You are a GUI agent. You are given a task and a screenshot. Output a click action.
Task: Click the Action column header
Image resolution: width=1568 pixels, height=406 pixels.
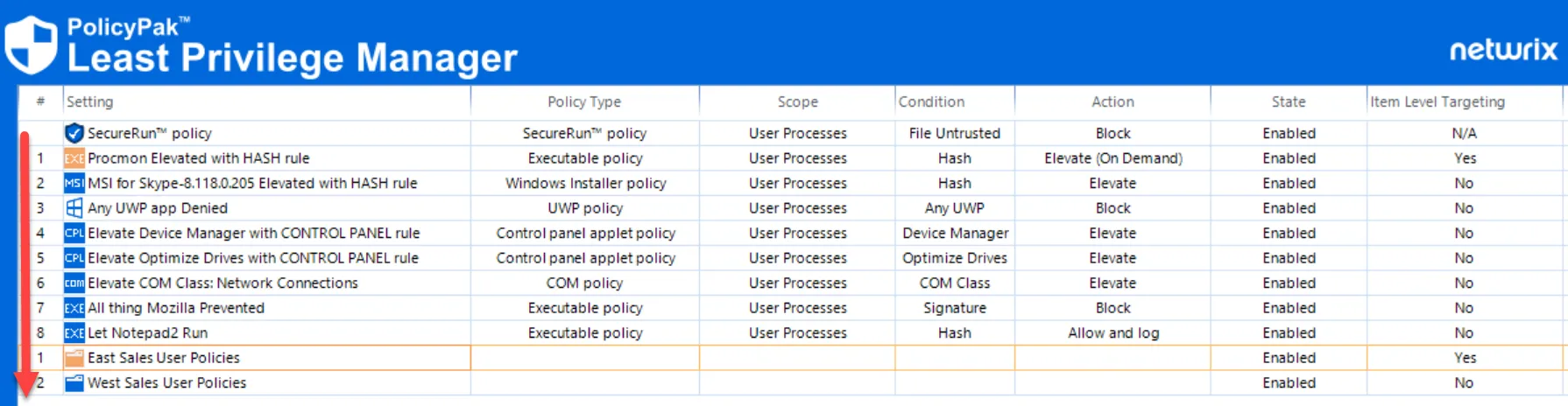click(x=1112, y=101)
